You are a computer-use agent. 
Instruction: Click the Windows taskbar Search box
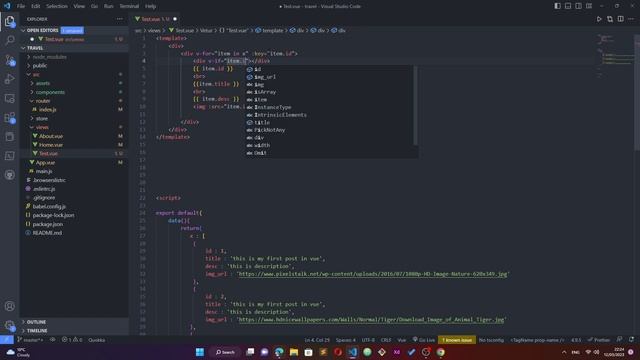point(226,352)
